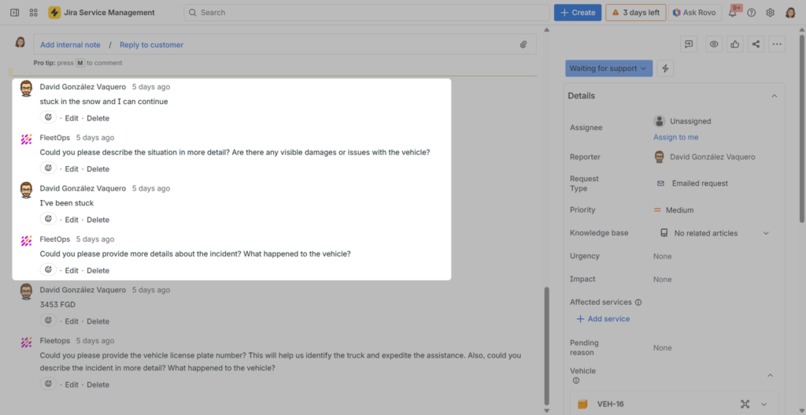
Task: Click the Jira Service Management logo
Action: click(x=101, y=12)
